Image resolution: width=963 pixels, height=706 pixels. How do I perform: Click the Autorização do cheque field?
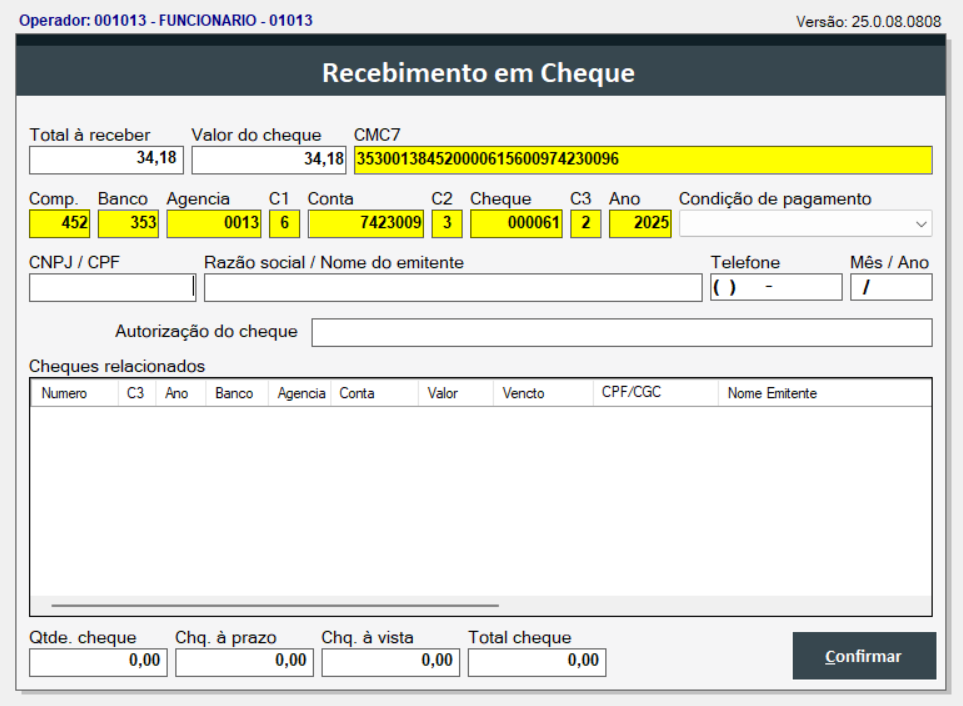(622, 332)
